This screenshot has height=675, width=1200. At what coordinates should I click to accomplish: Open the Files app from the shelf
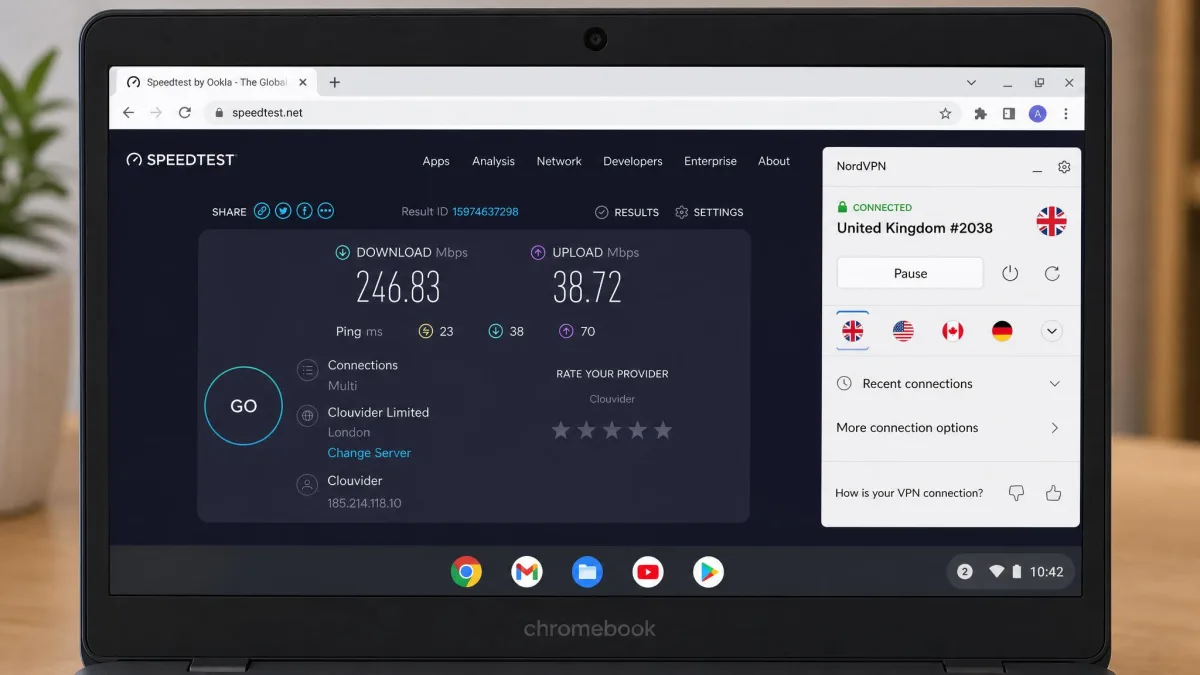pyautogui.click(x=587, y=572)
